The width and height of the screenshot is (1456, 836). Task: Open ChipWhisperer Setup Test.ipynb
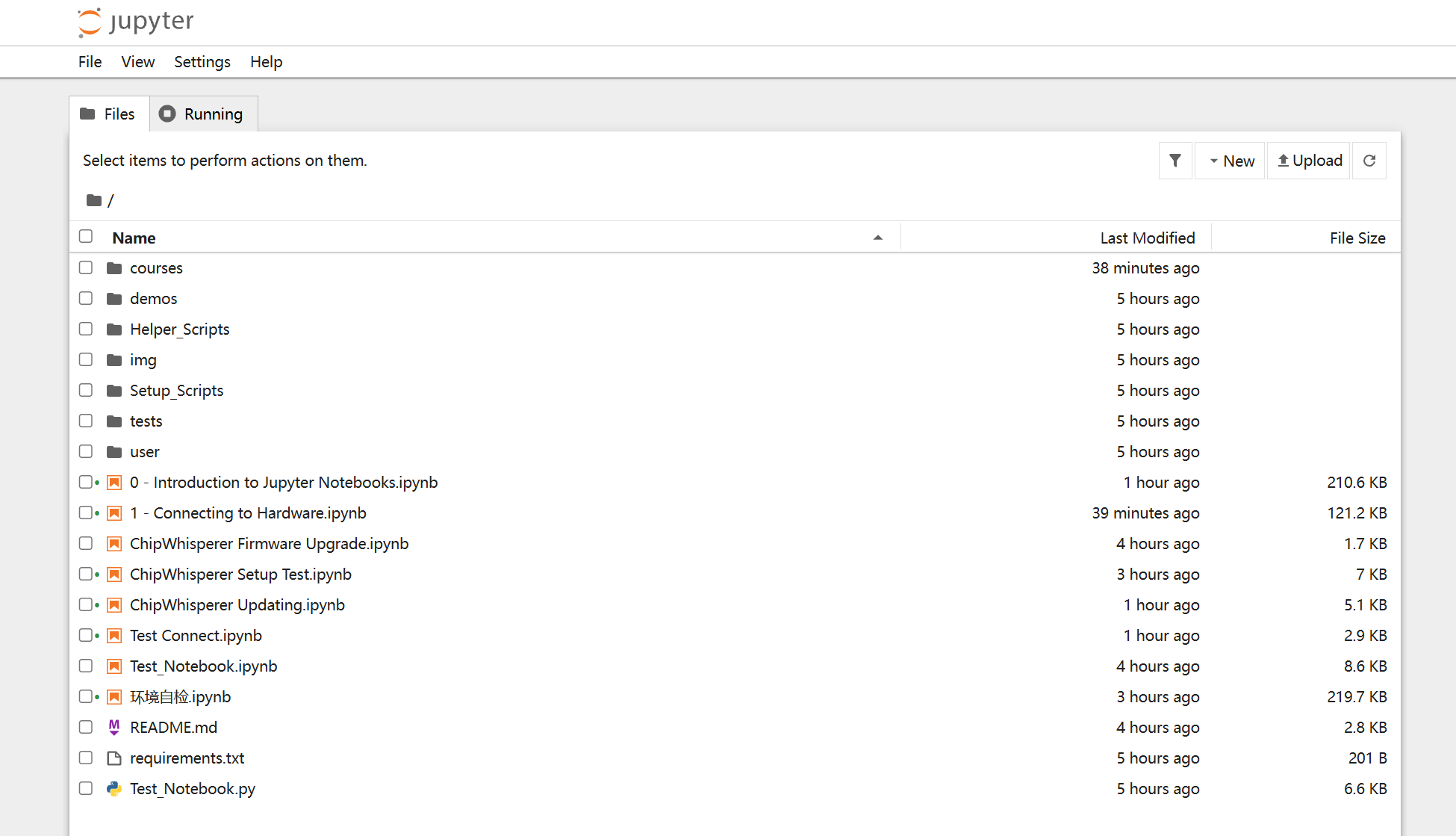pyautogui.click(x=240, y=575)
